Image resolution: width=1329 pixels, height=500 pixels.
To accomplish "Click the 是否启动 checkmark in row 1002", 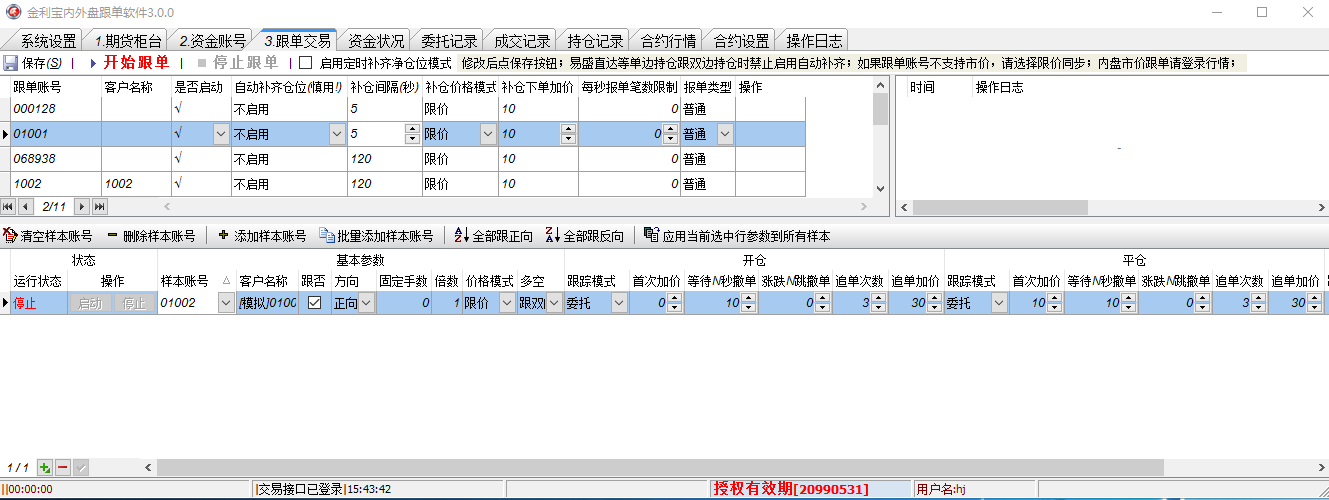I will 179,184.
